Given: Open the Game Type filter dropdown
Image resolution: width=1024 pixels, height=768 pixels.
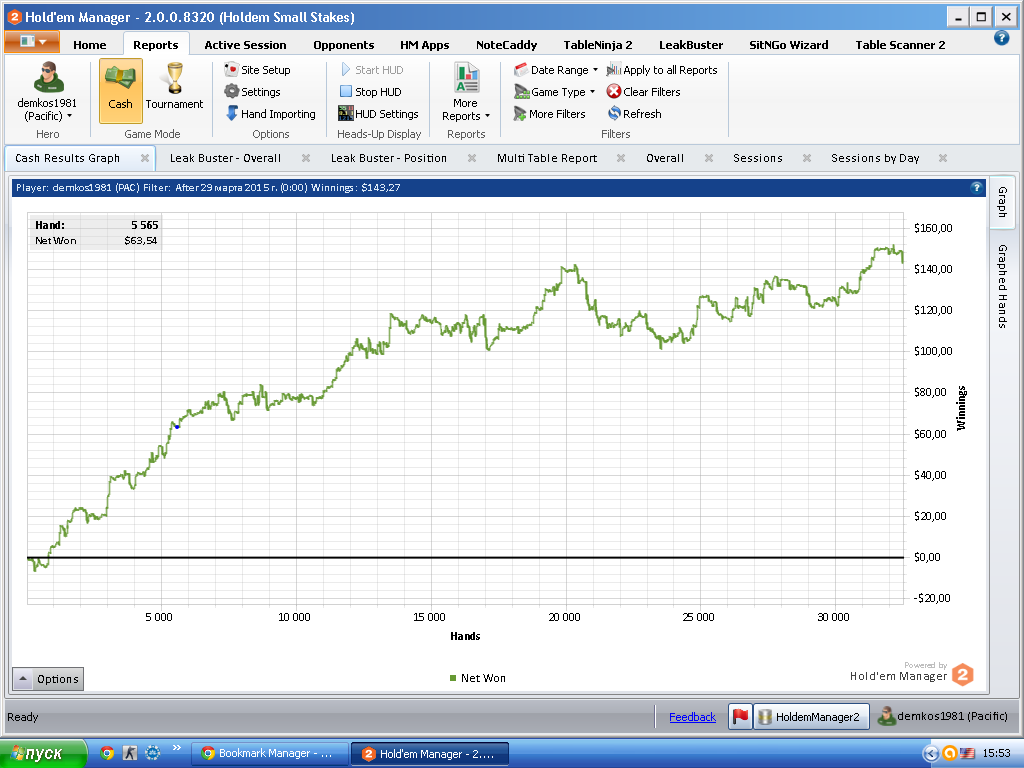Looking at the screenshot, I should coord(554,92).
